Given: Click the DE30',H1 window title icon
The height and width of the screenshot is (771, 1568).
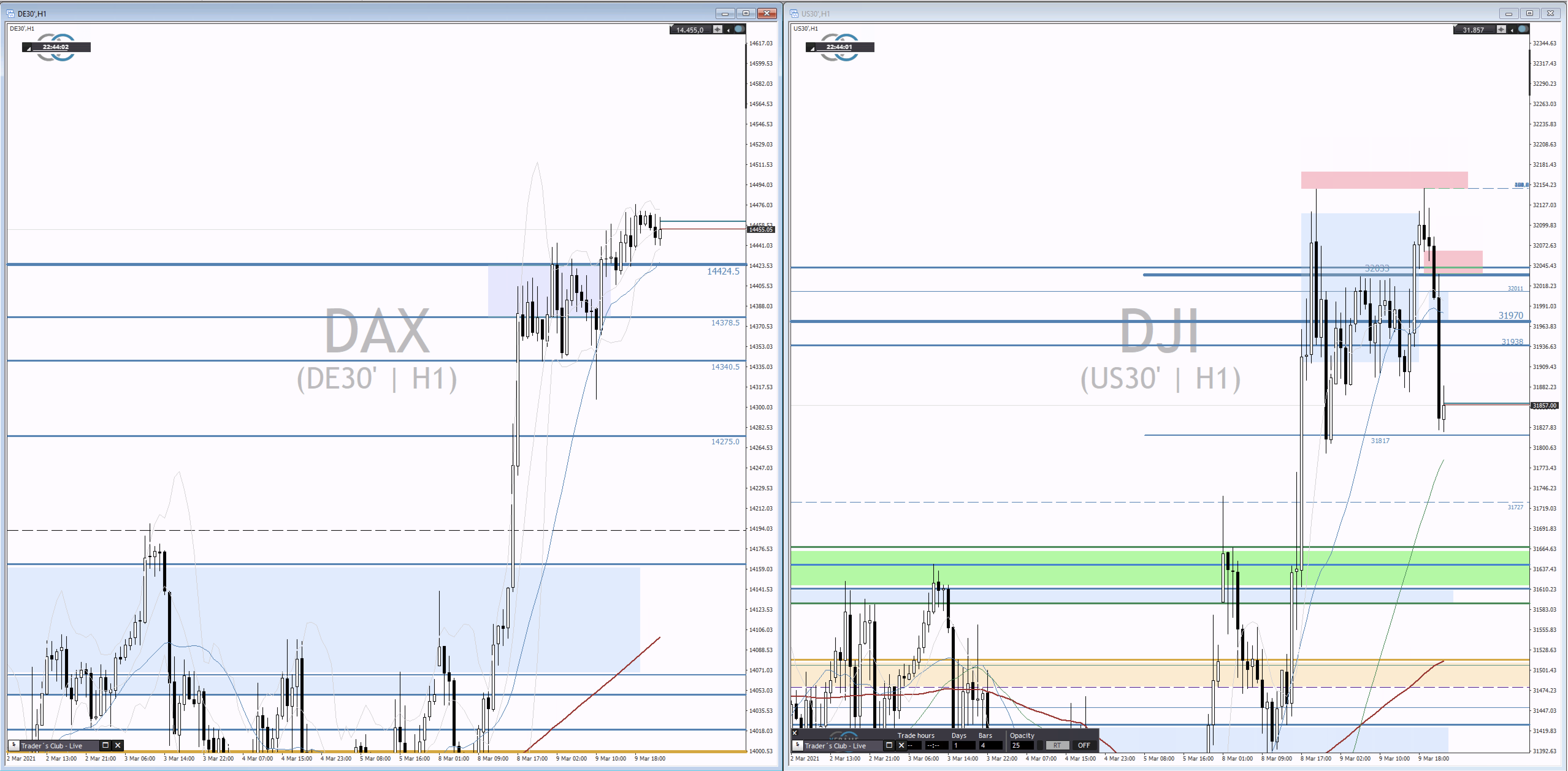Looking at the screenshot, I should click(x=10, y=13).
